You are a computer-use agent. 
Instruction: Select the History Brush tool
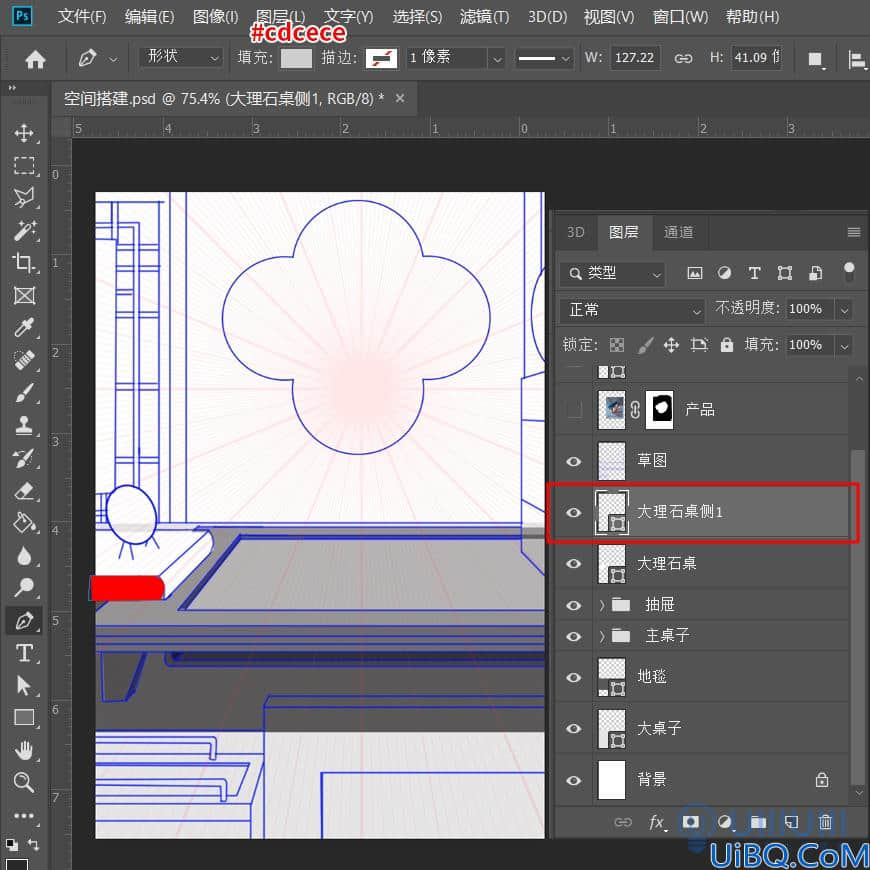(x=24, y=458)
